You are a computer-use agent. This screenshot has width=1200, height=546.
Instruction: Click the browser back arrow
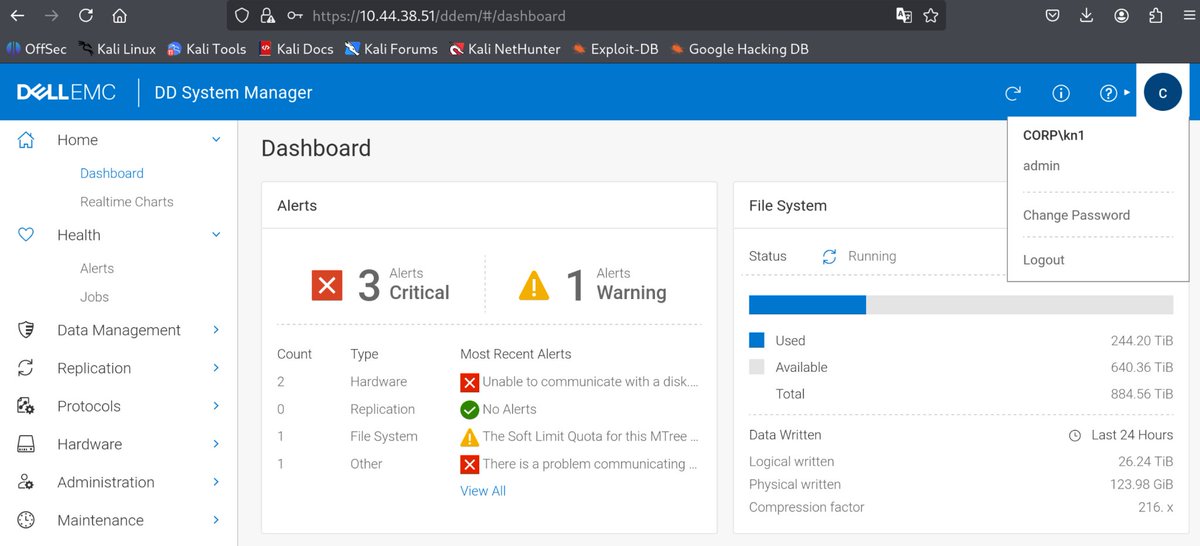coord(18,16)
